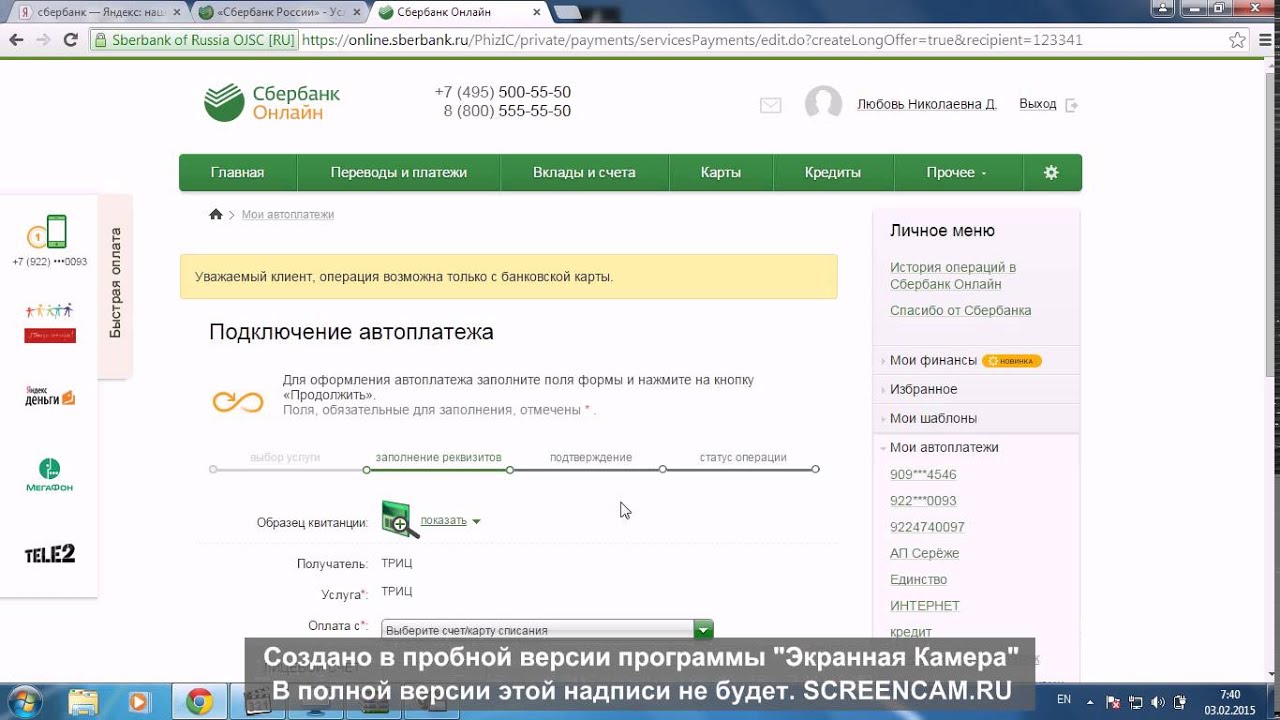Click the Выход logout link
This screenshot has height=720, width=1280.
pos(1038,104)
